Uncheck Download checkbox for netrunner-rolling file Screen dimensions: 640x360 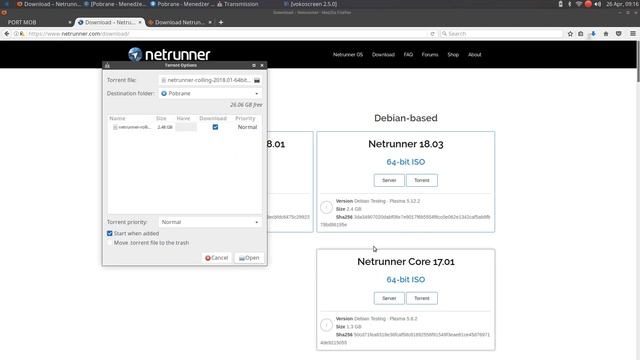[215, 127]
